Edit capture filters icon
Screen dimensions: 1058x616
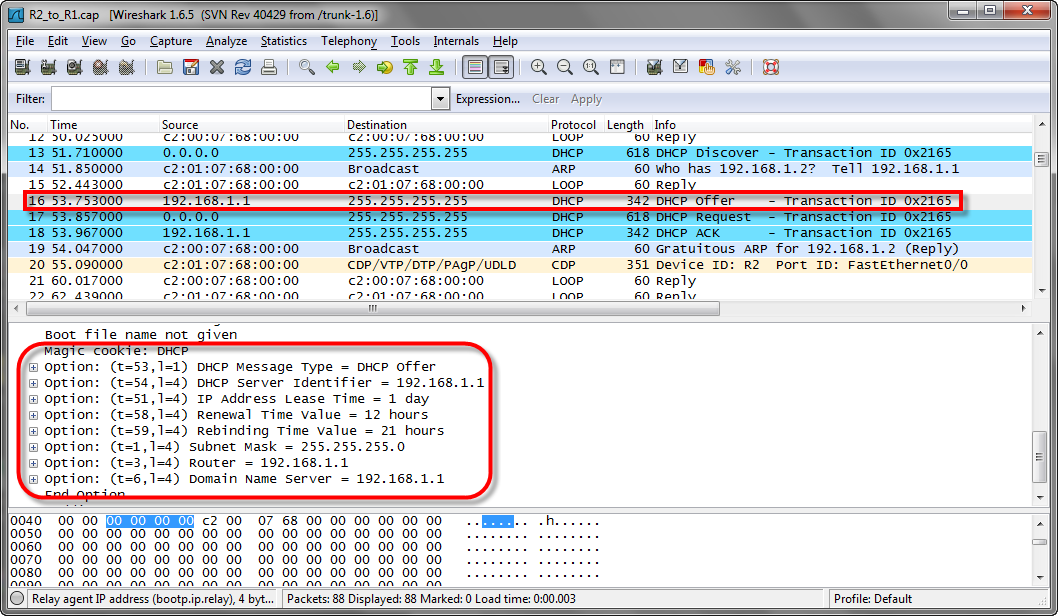click(x=654, y=67)
